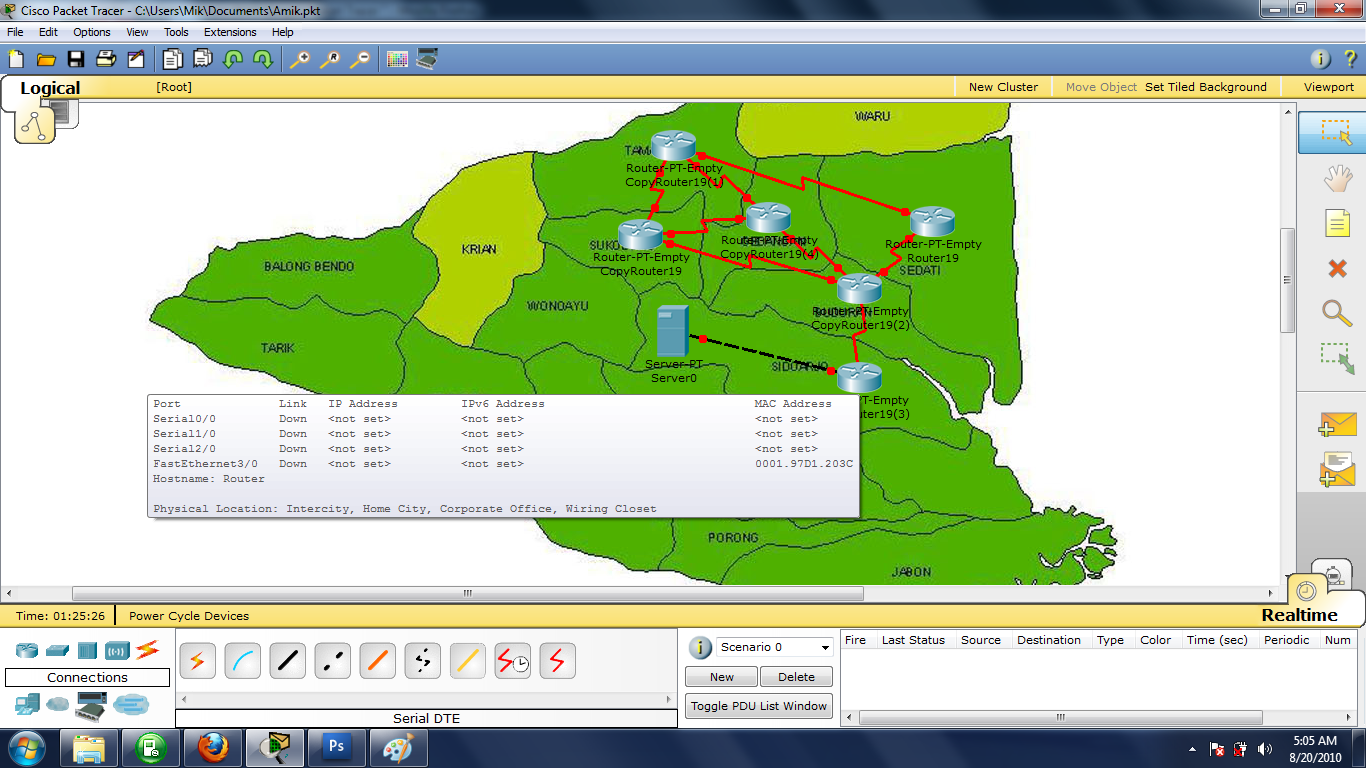Pick the Copper Straight-Through cable

(x=287, y=661)
